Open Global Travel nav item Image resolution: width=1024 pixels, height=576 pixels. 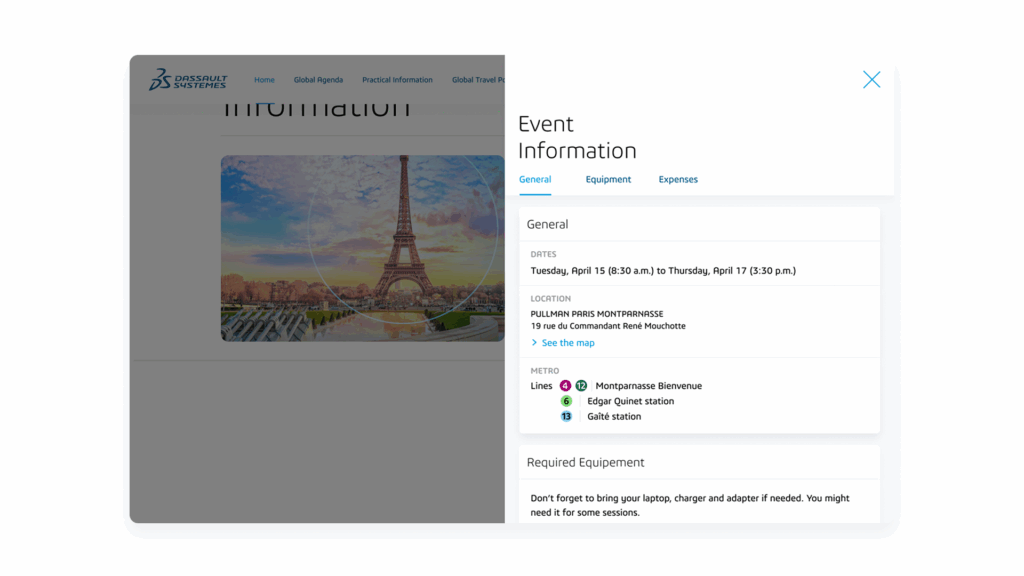point(478,80)
